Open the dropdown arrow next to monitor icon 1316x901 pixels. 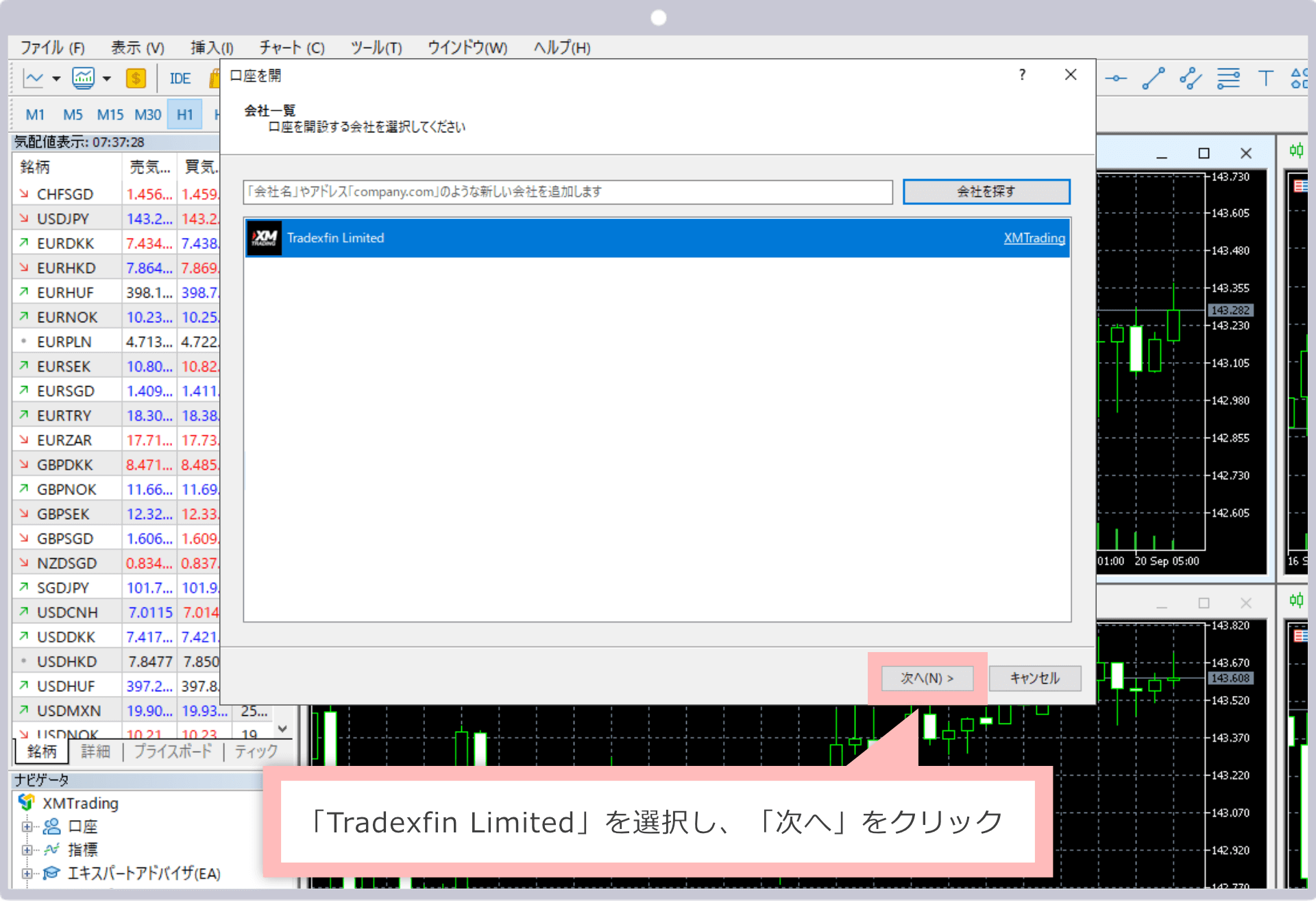pos(107,79)
